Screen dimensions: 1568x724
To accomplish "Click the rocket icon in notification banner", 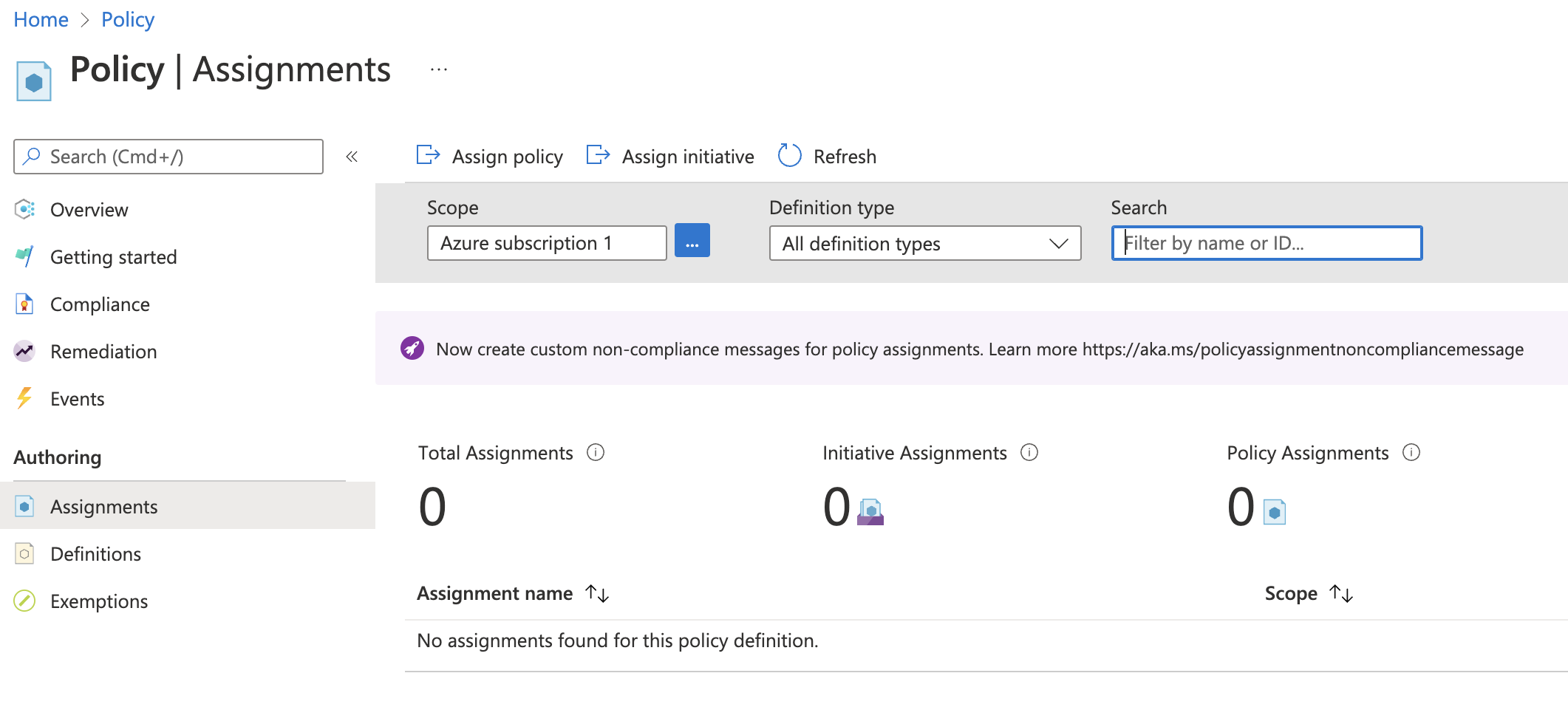I will click(412, 348).
